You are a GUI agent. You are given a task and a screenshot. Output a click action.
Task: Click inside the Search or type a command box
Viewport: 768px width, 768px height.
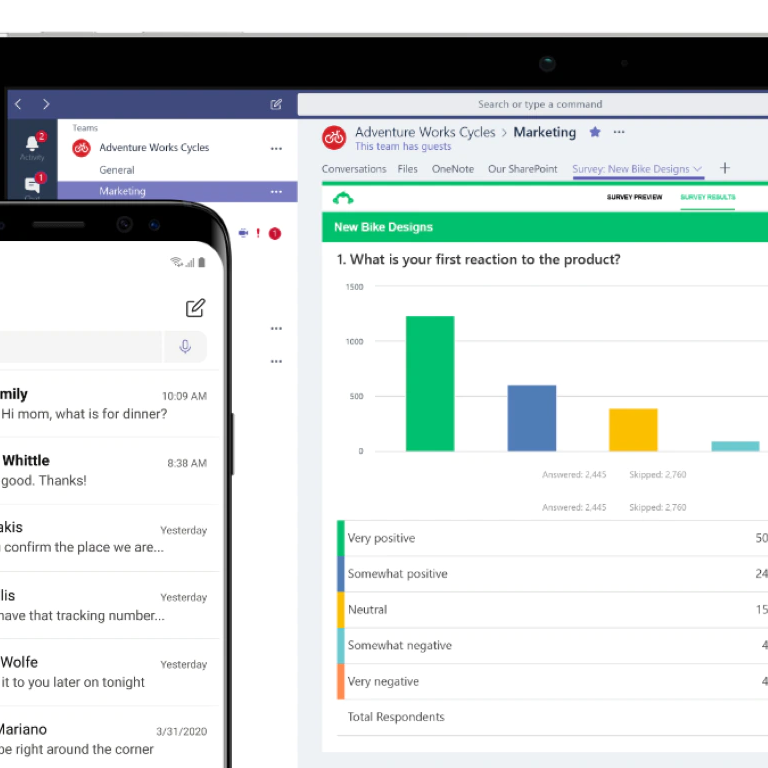533,104
